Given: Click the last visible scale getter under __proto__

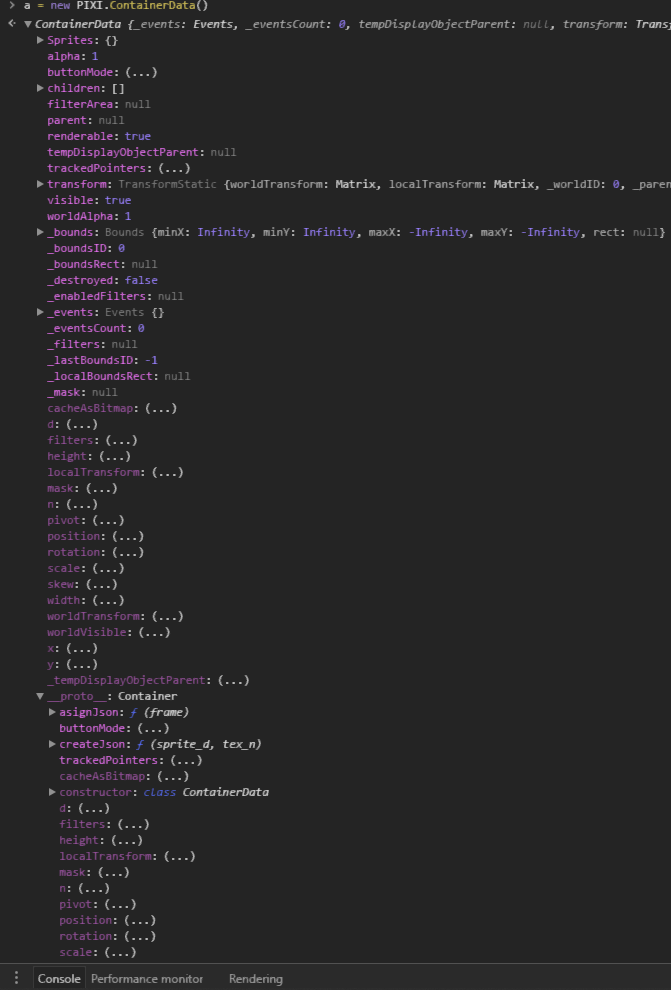Looking at the screenshot, I should pos(121,952).
